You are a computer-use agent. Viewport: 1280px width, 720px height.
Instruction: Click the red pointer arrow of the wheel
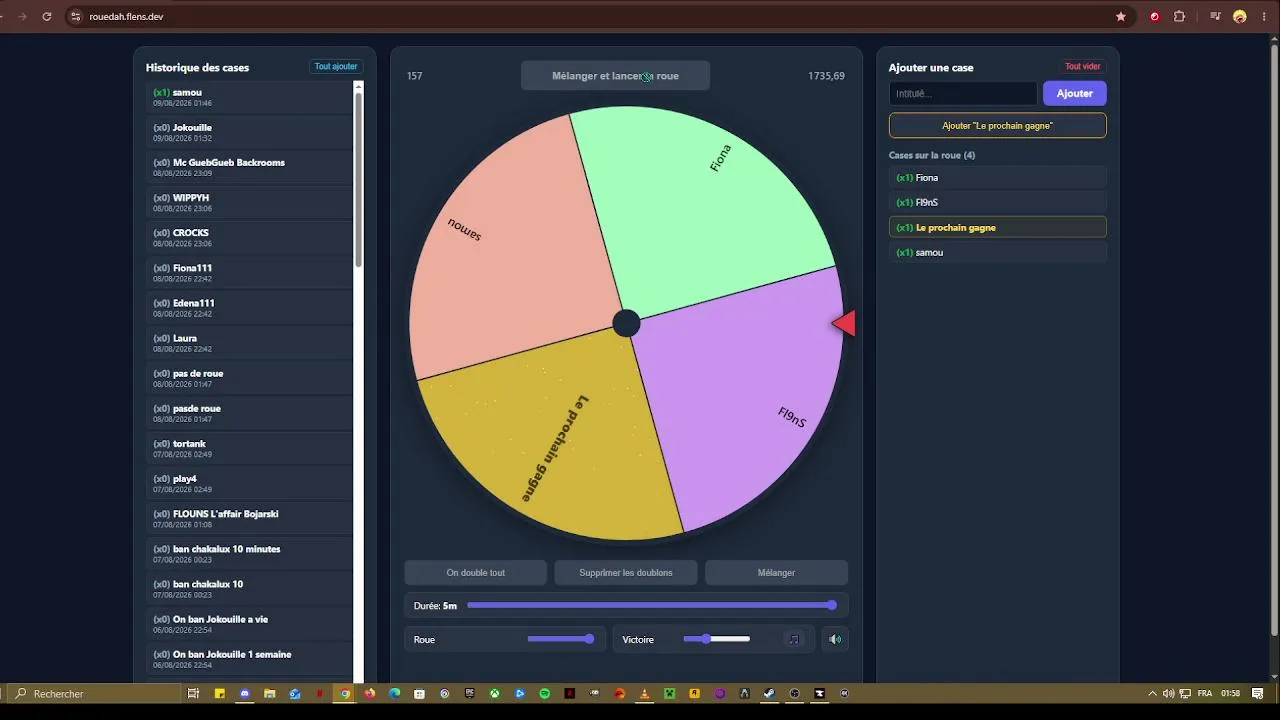point(843,323)
